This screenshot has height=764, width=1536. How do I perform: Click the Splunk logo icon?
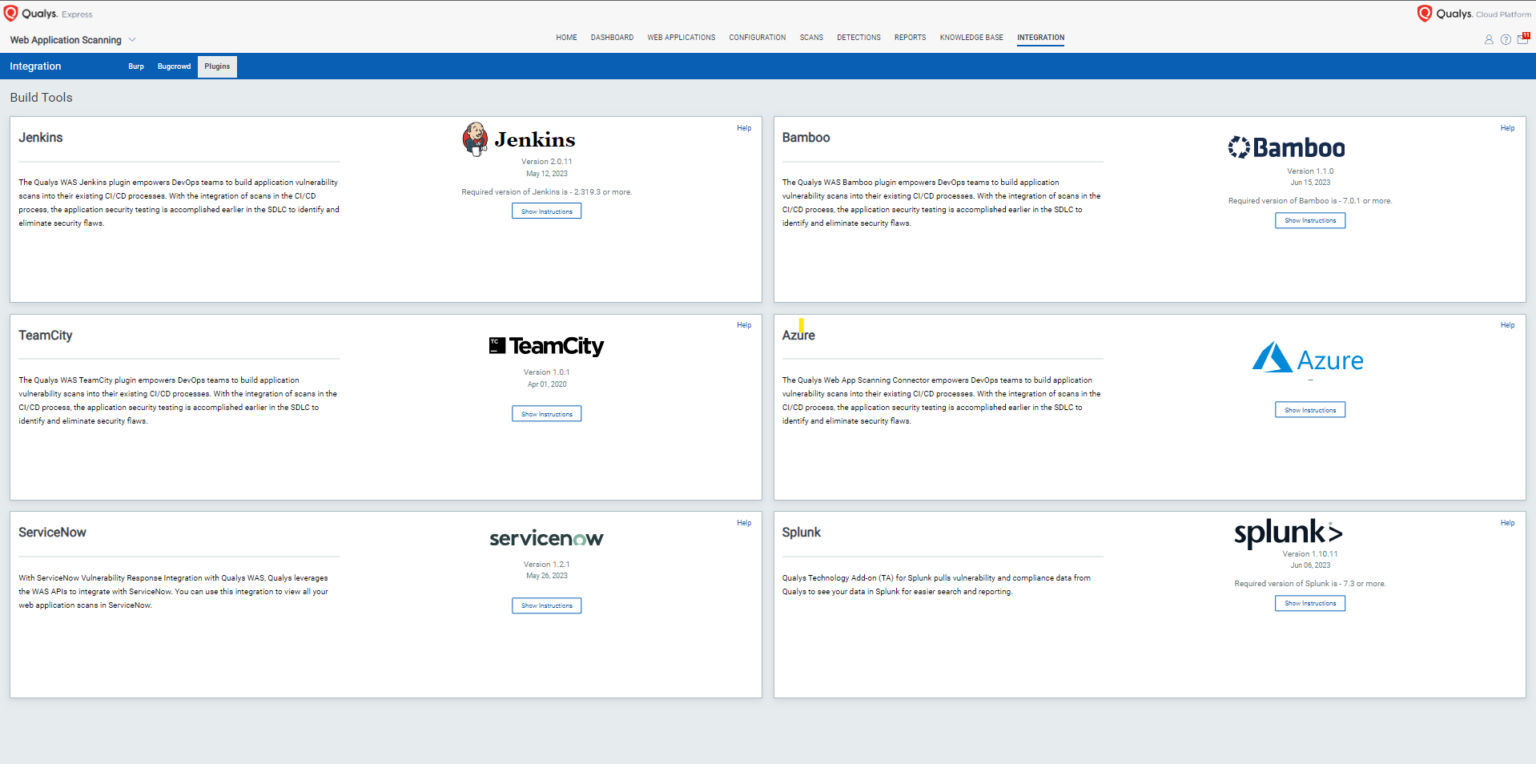(x=1288, y=533)
